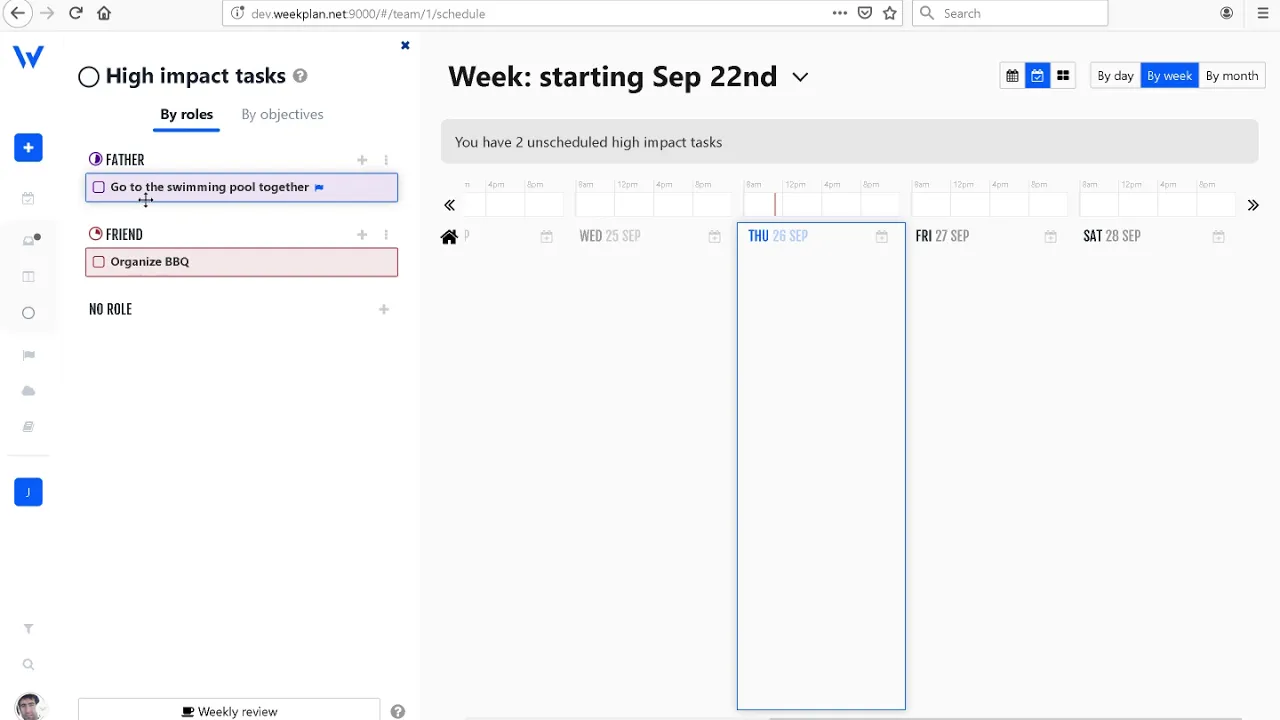Open notifications via the bell icon
Screen dimensions: 1280x720
coord(28,238)
